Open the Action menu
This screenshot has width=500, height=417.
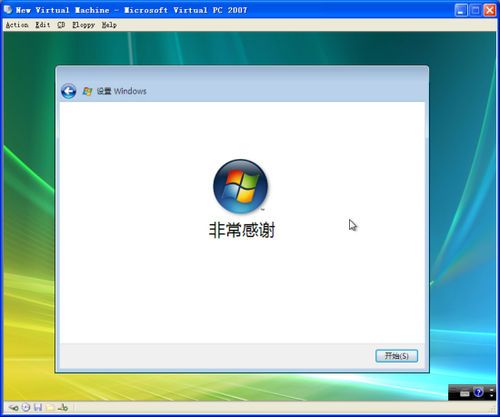click(17, 25)
